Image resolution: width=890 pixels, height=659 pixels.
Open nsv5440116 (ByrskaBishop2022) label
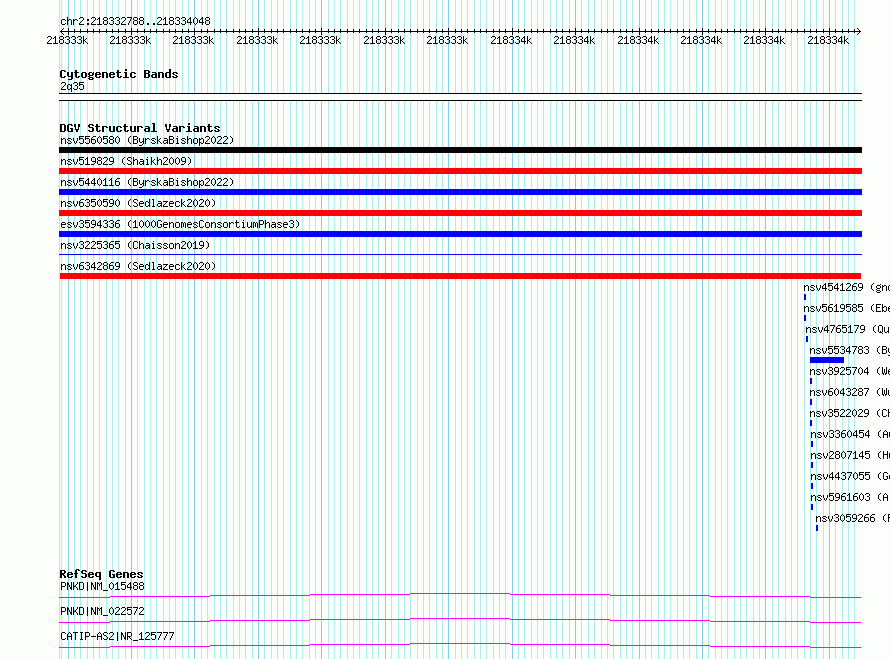(147, 182)
